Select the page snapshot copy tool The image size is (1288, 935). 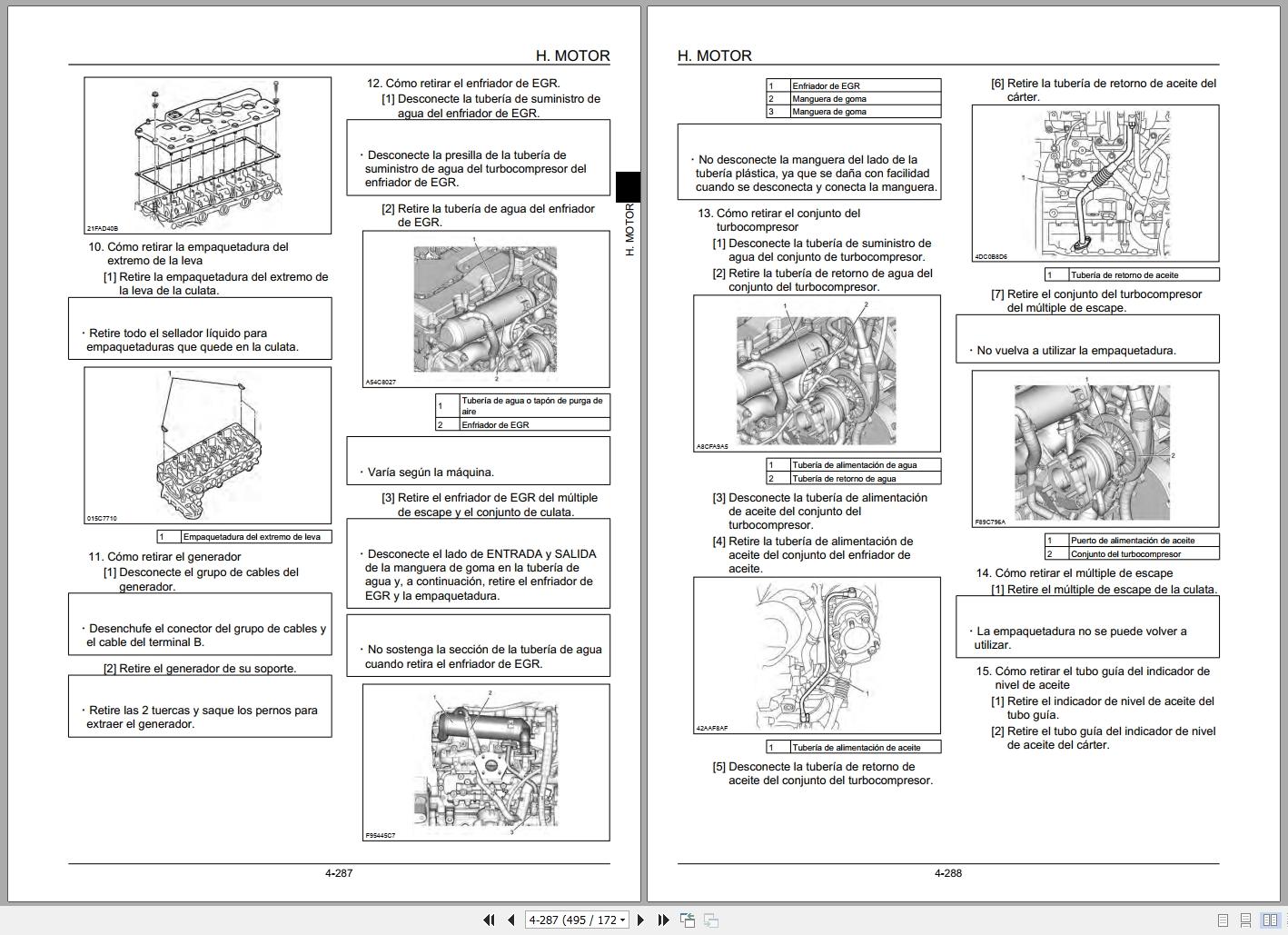pyautogui.click(x=688, y=920)
